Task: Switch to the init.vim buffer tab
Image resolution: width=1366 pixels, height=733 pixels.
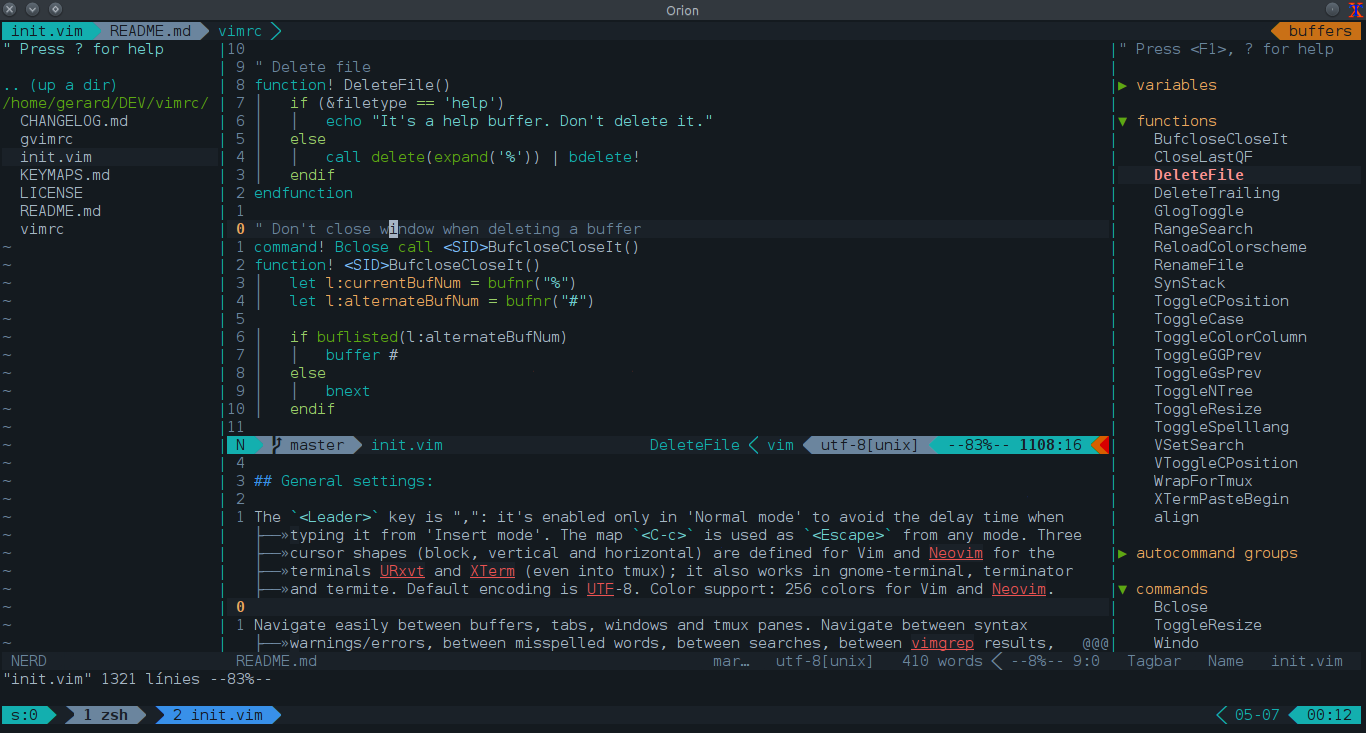Action: (47, 31)
